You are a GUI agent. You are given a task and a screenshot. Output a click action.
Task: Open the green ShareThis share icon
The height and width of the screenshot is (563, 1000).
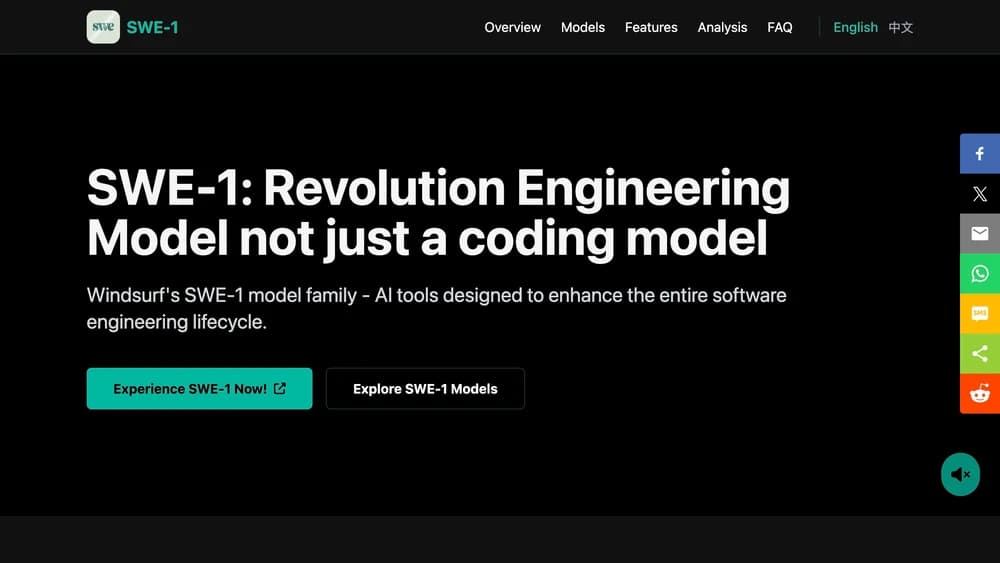point(980,353)
